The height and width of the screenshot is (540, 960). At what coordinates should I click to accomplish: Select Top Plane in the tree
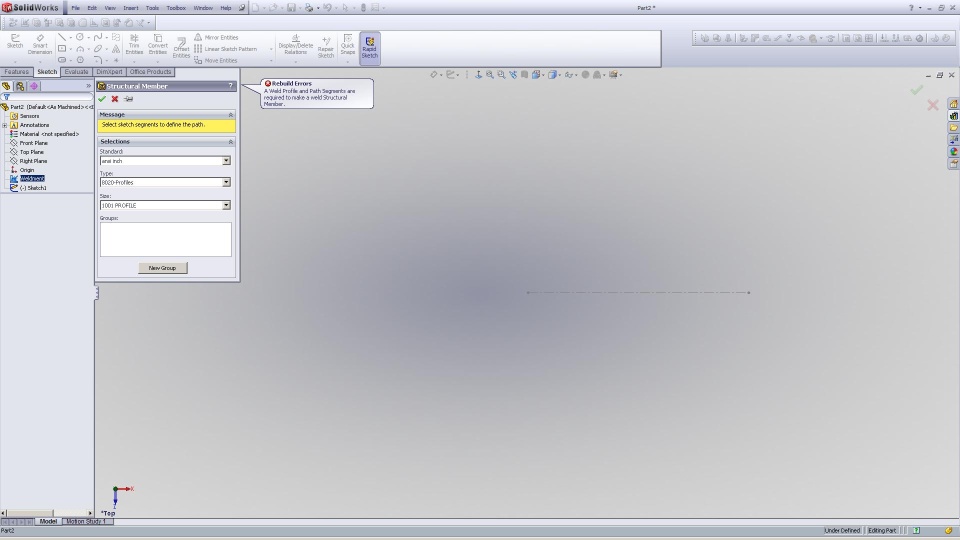click(31, 152)
